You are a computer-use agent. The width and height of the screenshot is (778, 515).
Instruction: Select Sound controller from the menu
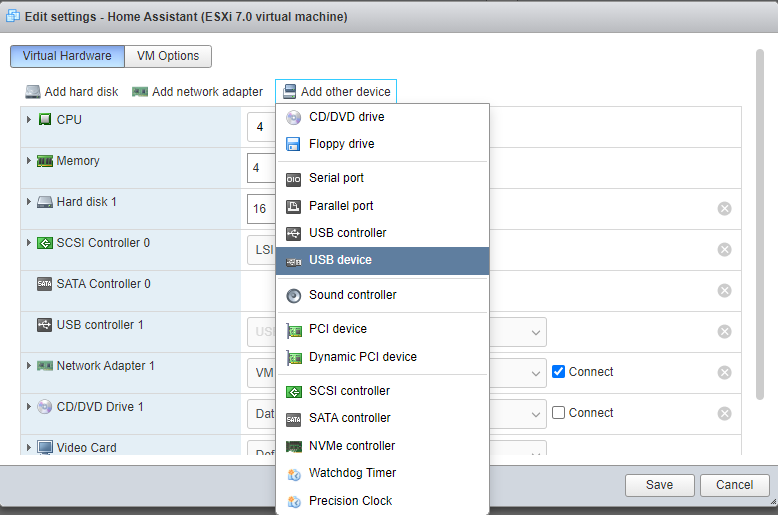coord(383,295)
